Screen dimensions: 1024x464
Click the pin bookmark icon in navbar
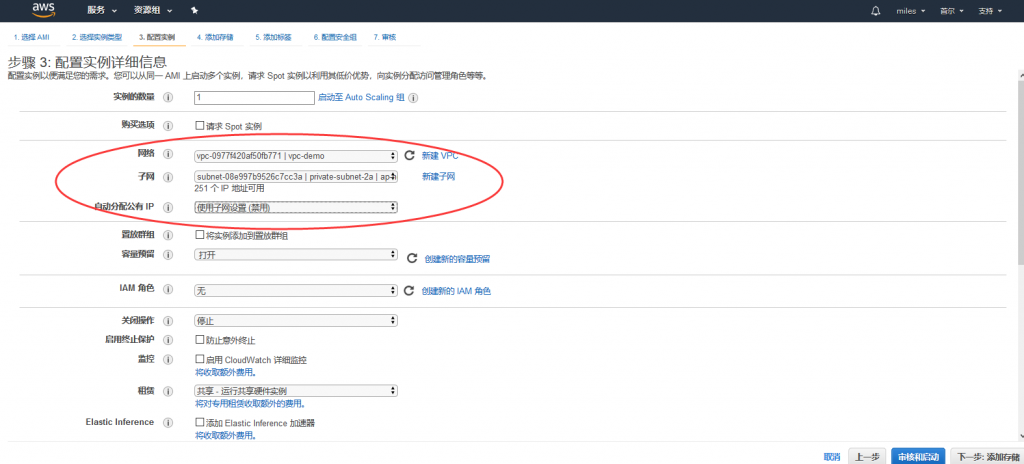coord(193,10)
